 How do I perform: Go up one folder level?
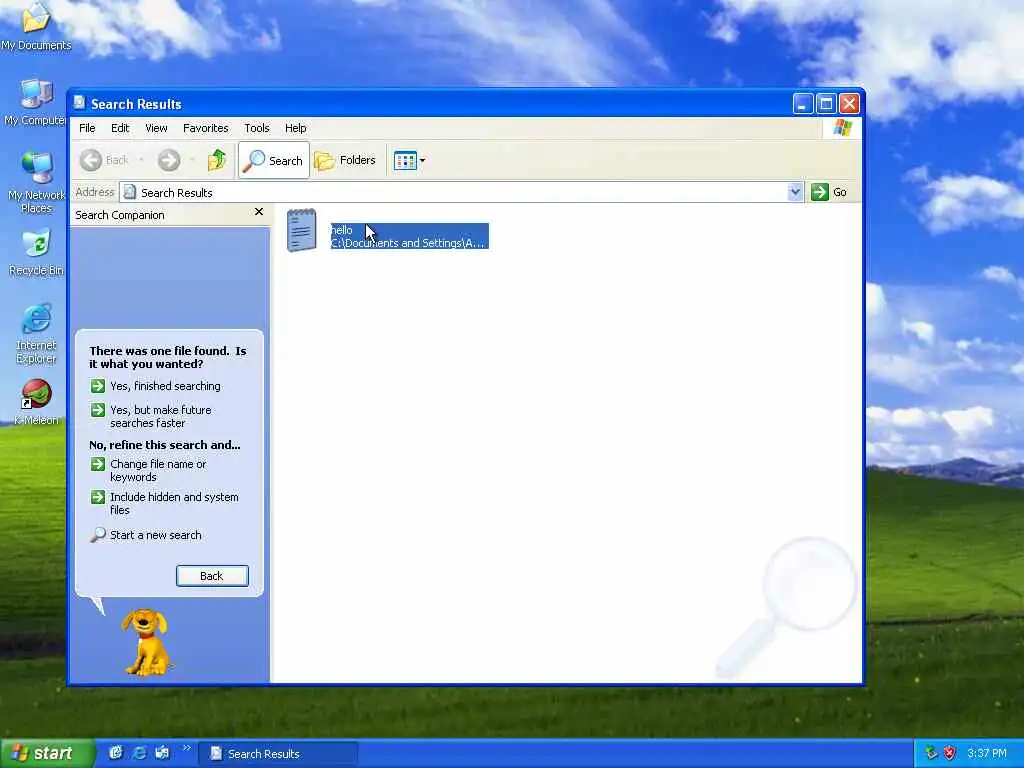(x=217, y=160)
